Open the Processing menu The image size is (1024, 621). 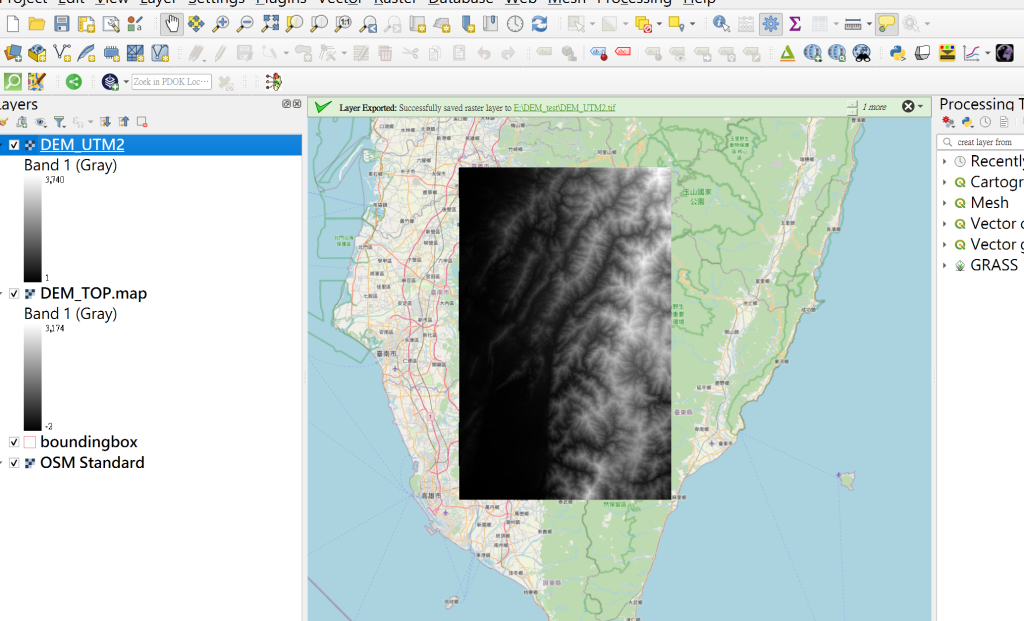(634, 2)
